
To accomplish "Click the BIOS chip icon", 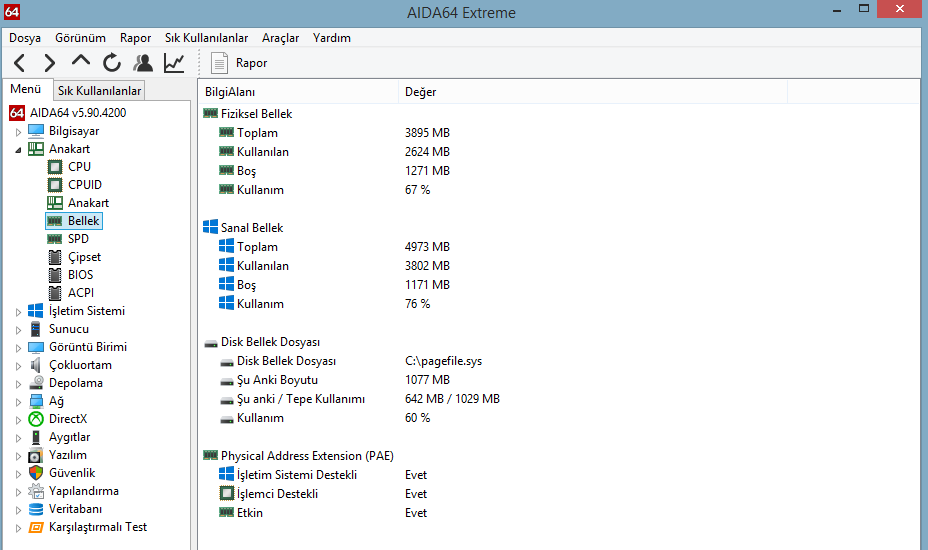I will [x=54, y=275].
